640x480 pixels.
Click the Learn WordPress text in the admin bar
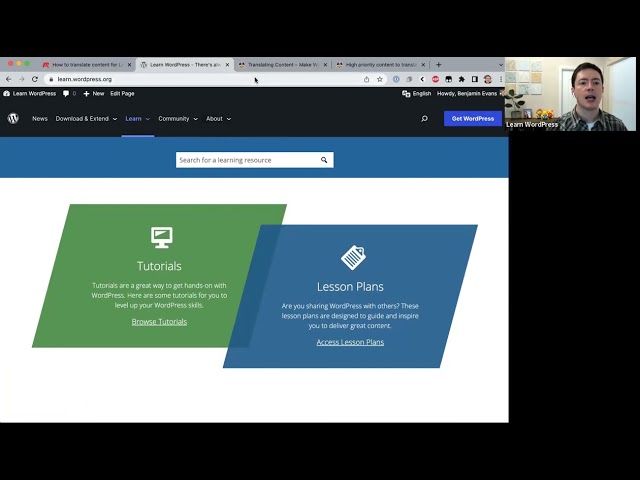[34, 93]
